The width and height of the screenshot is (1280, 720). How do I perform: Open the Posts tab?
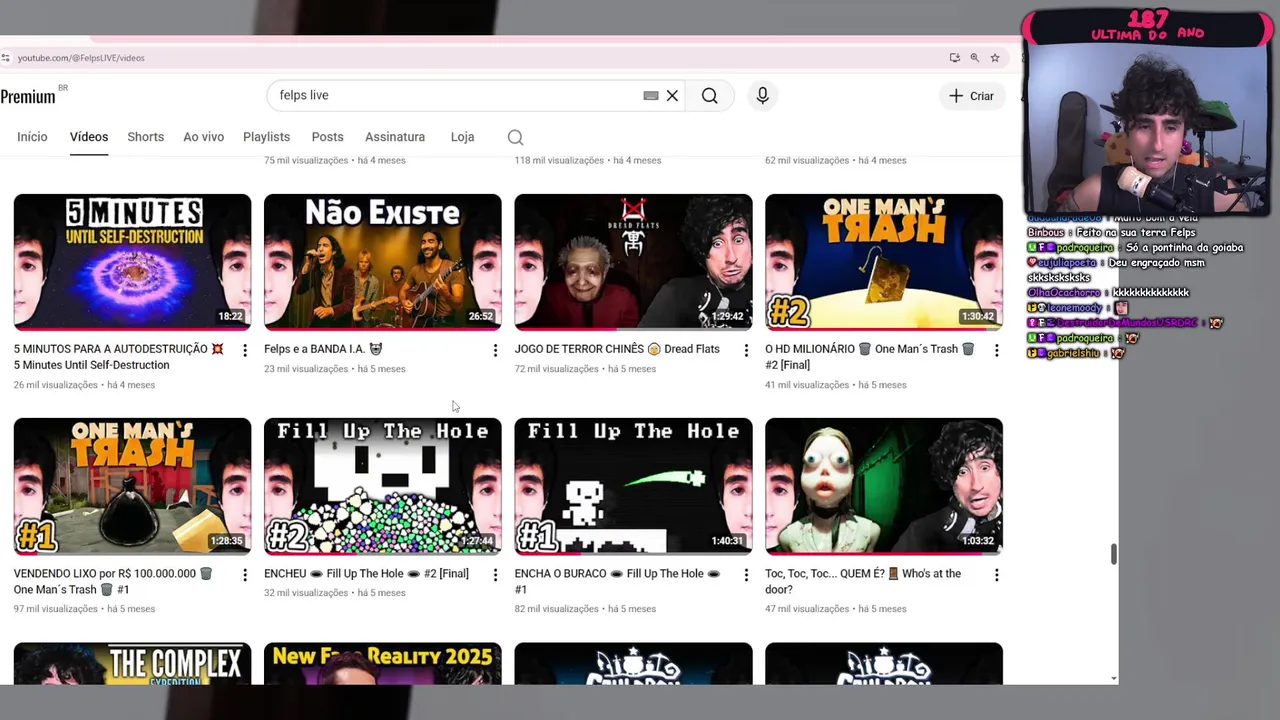[x=327, y=137]
